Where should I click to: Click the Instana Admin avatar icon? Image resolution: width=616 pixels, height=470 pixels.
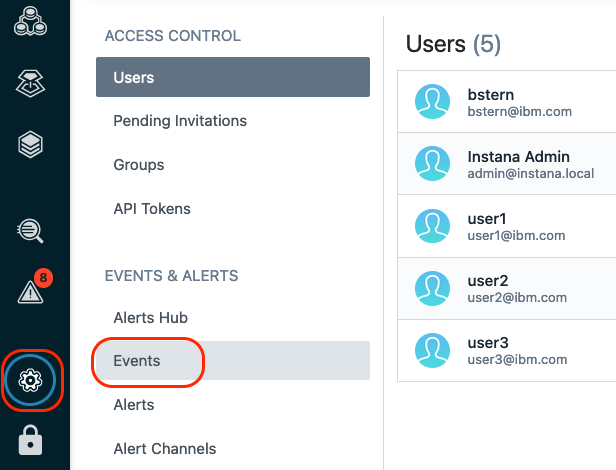click(x=433, y=163)
